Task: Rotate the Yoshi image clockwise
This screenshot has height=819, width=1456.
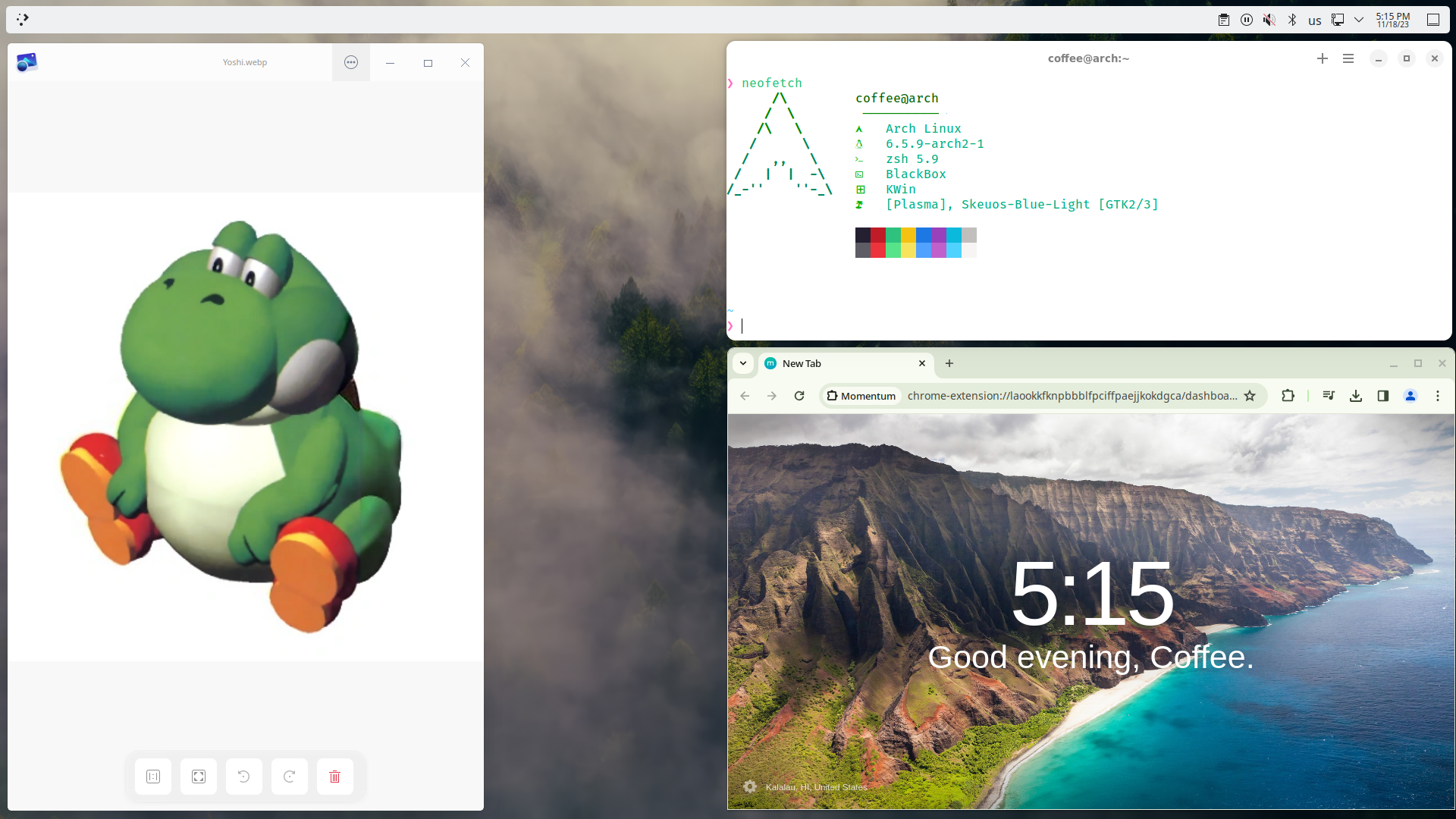Action: point(290,777)
